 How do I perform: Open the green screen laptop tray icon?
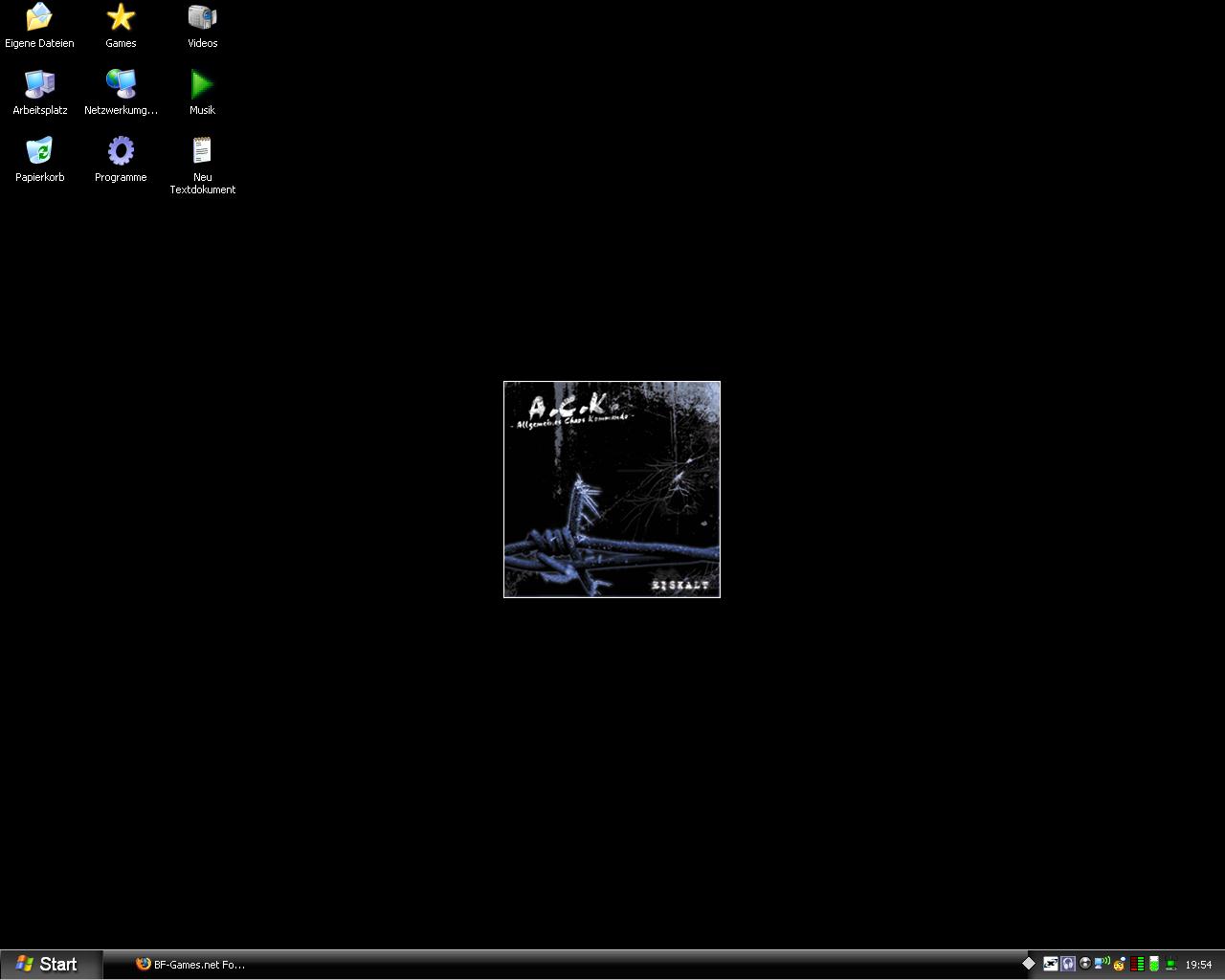pos(1171,964)
